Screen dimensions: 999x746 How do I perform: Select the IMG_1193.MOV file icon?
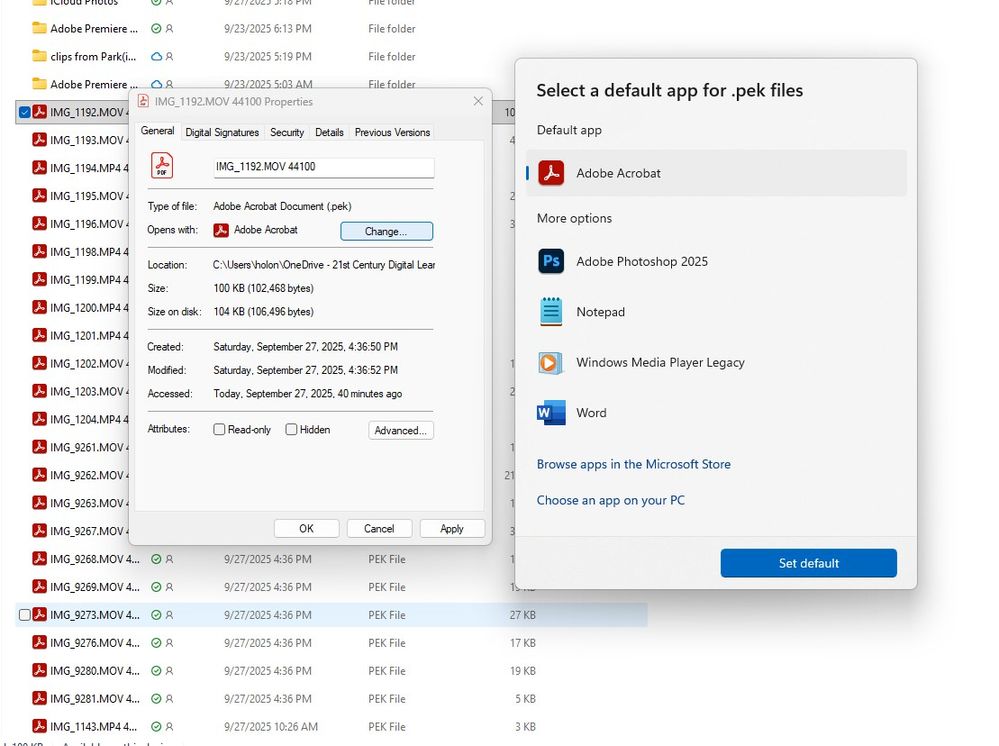tap(40, 140)
